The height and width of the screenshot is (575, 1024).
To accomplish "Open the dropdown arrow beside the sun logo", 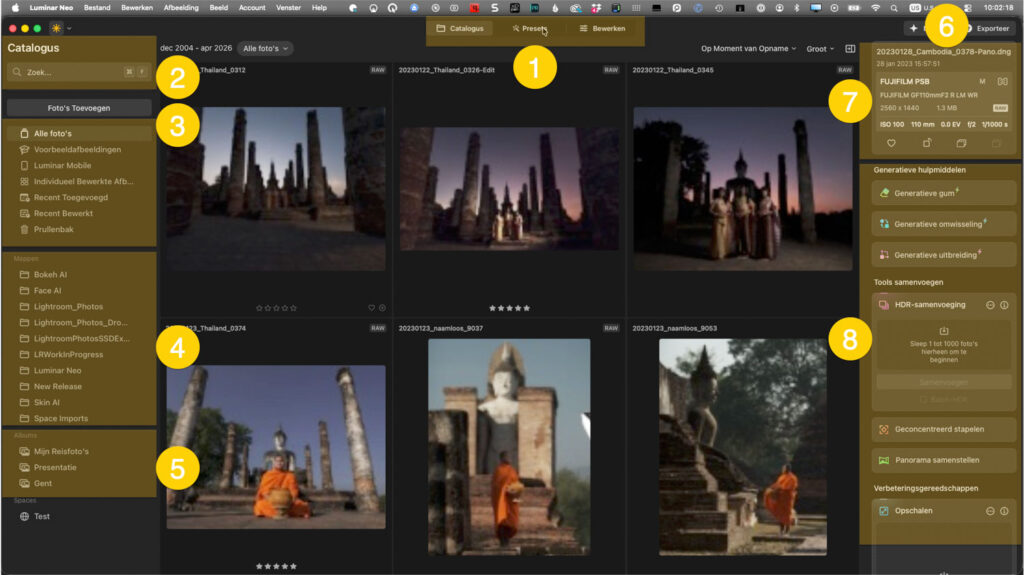I will 69,28.
